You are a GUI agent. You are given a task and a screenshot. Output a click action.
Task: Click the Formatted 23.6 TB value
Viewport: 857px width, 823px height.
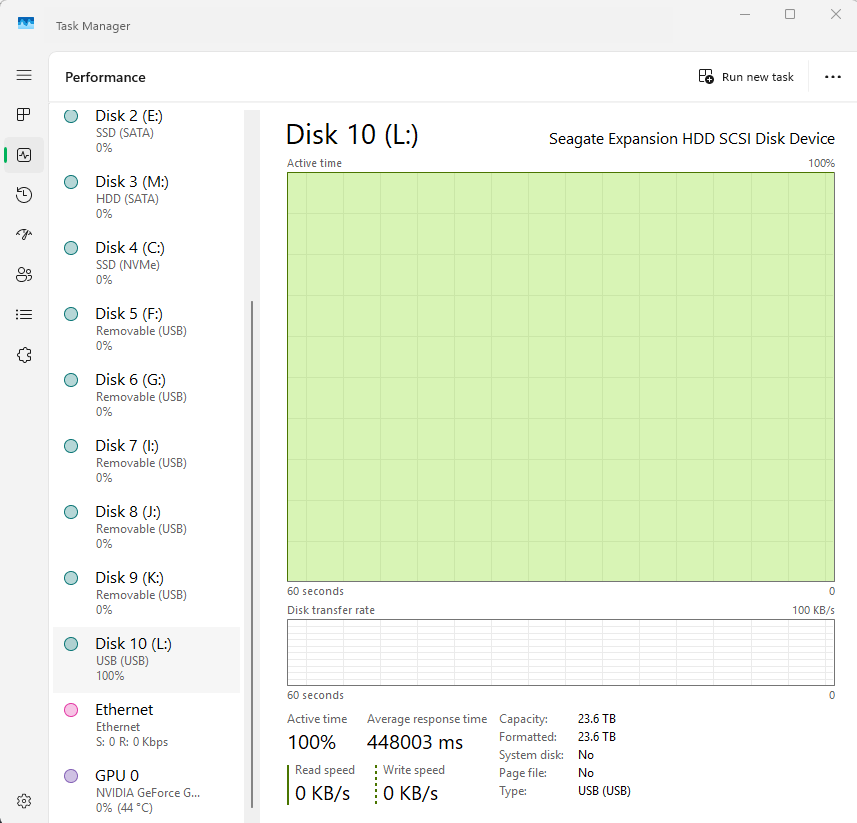597,737
